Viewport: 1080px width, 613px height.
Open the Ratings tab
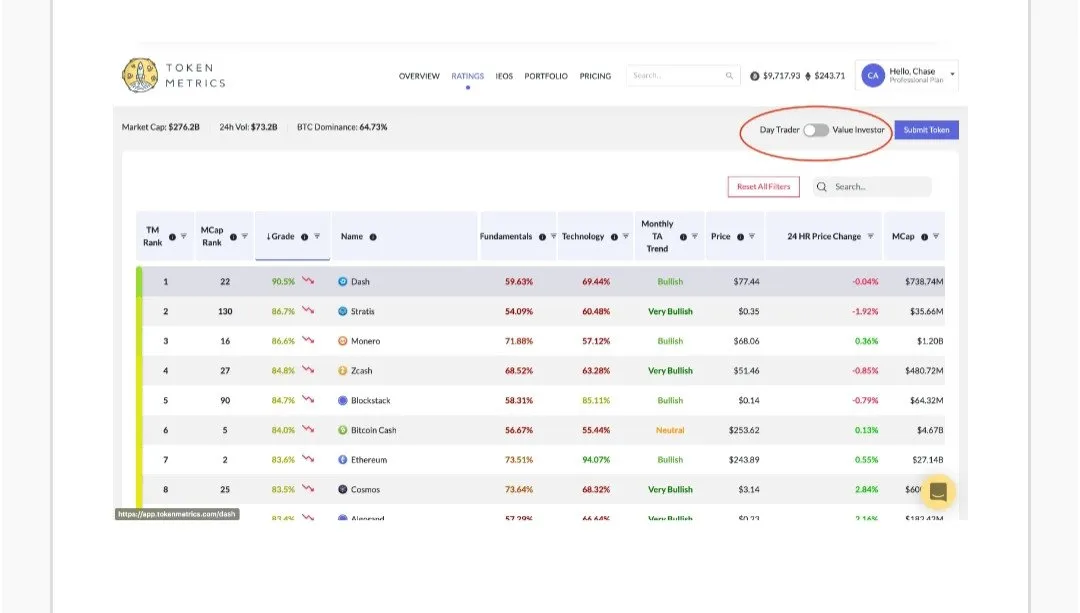pyautogui.click(x=468, y=76)
